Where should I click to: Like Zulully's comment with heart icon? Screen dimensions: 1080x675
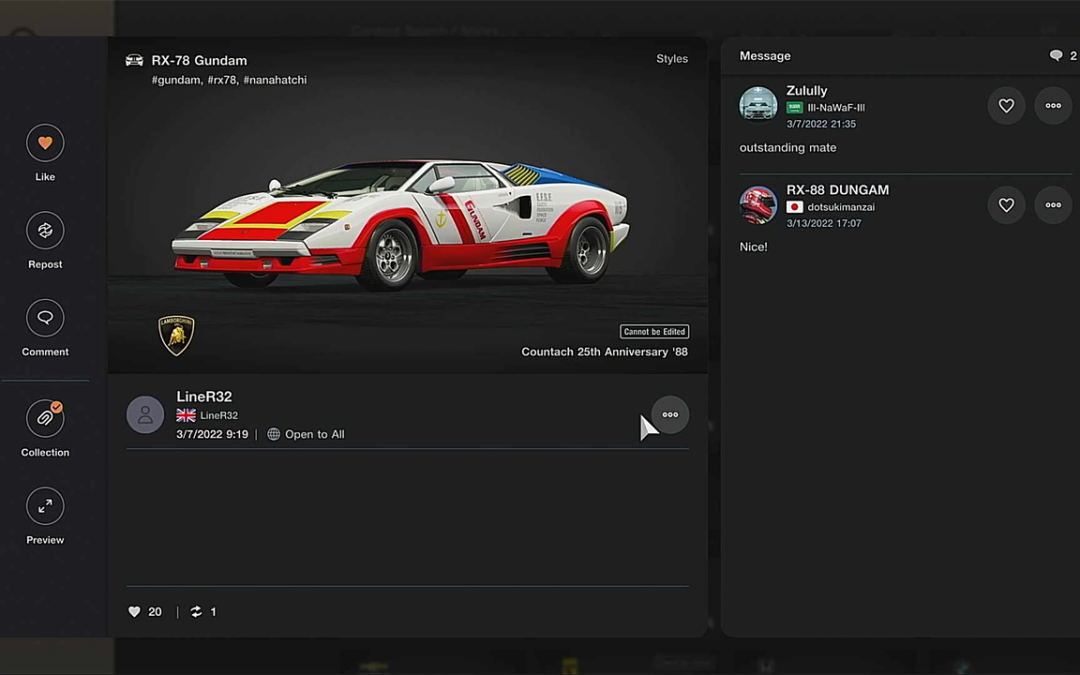click(1006, 106)
